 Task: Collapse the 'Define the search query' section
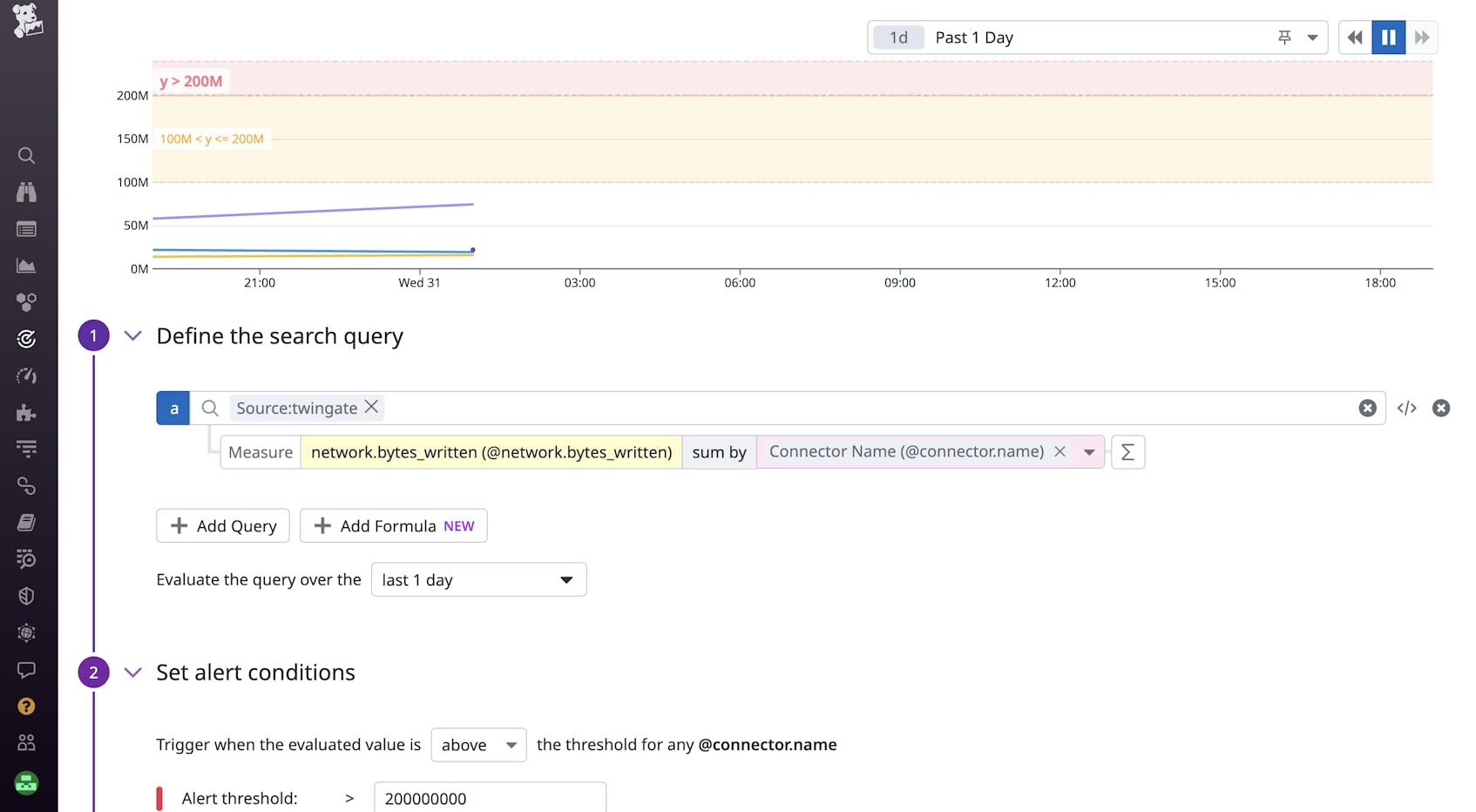[132, 335]
